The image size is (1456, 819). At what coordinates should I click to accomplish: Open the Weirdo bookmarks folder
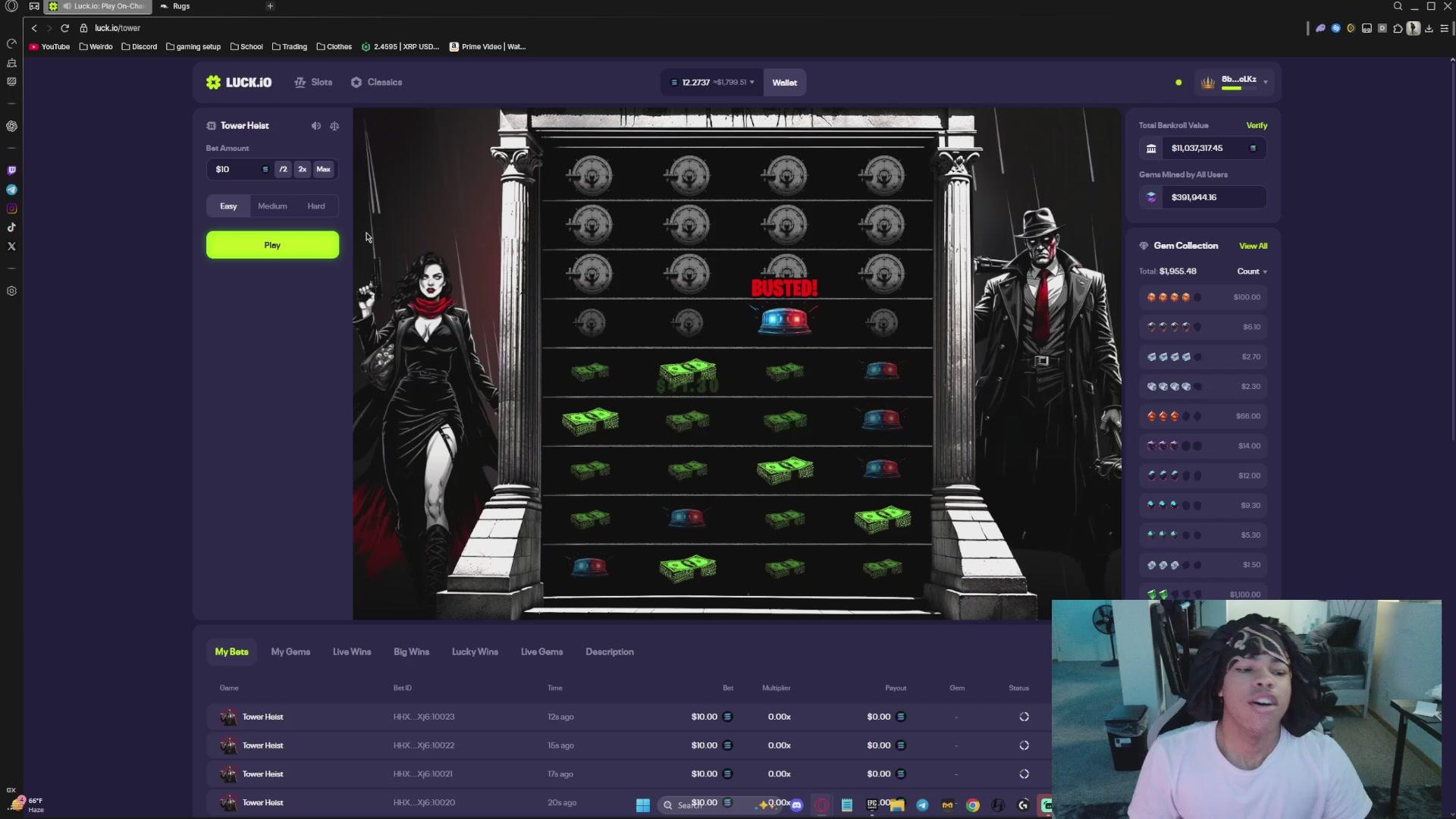tap(96, 47)
